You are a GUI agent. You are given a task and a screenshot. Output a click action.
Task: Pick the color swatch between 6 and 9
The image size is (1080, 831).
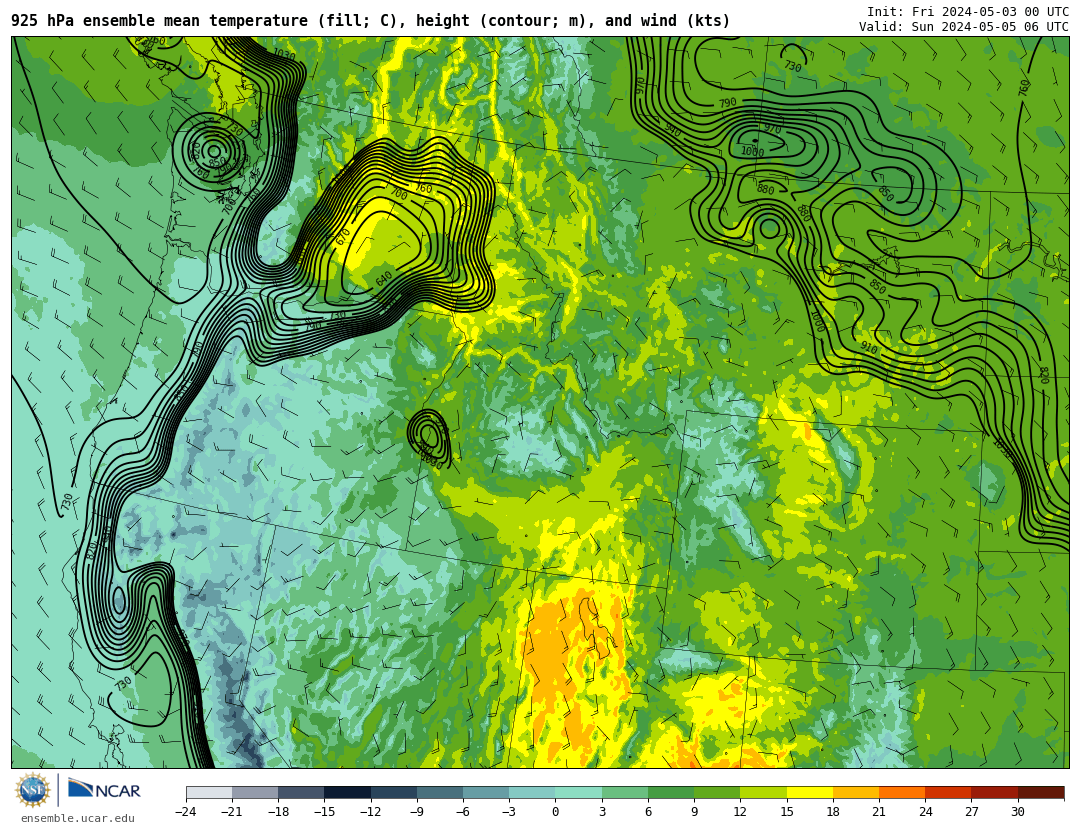pyautogui.click(x=671, y=792)
